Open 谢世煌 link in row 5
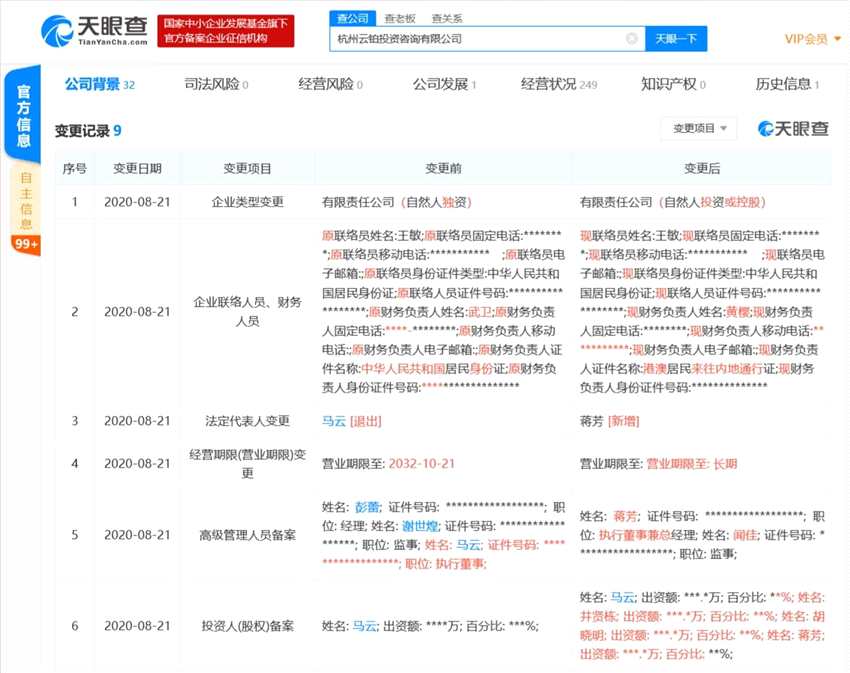 tap(420, 526)
